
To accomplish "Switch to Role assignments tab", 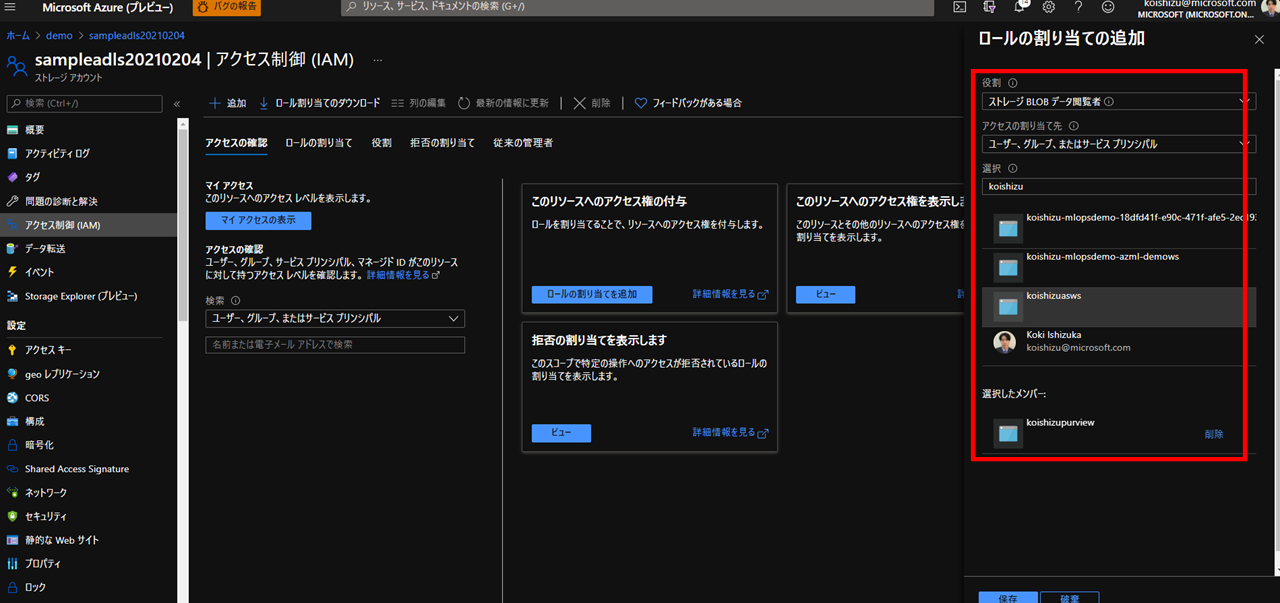I will pos(319,143).
